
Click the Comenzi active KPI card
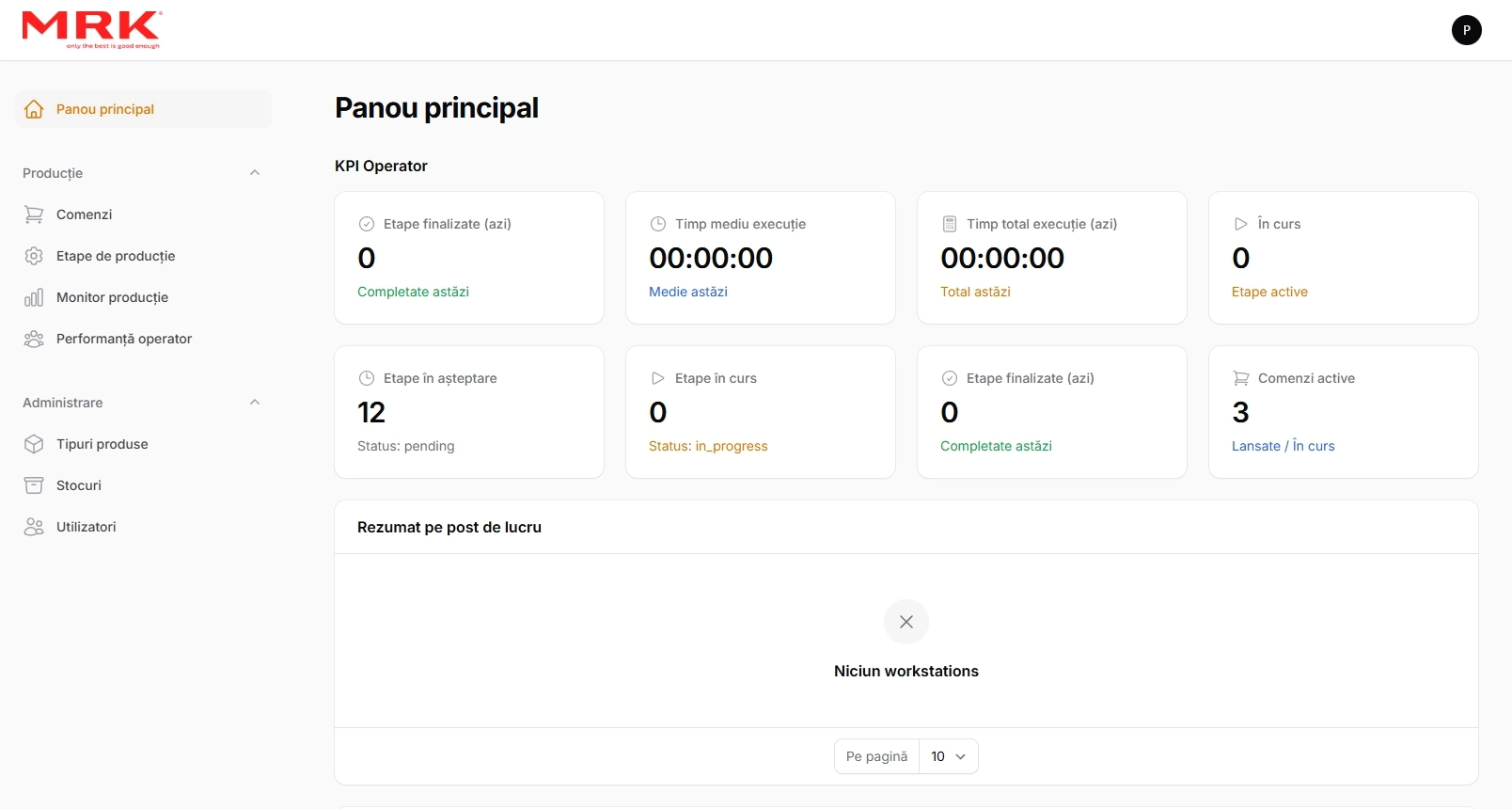(1343, 412)
